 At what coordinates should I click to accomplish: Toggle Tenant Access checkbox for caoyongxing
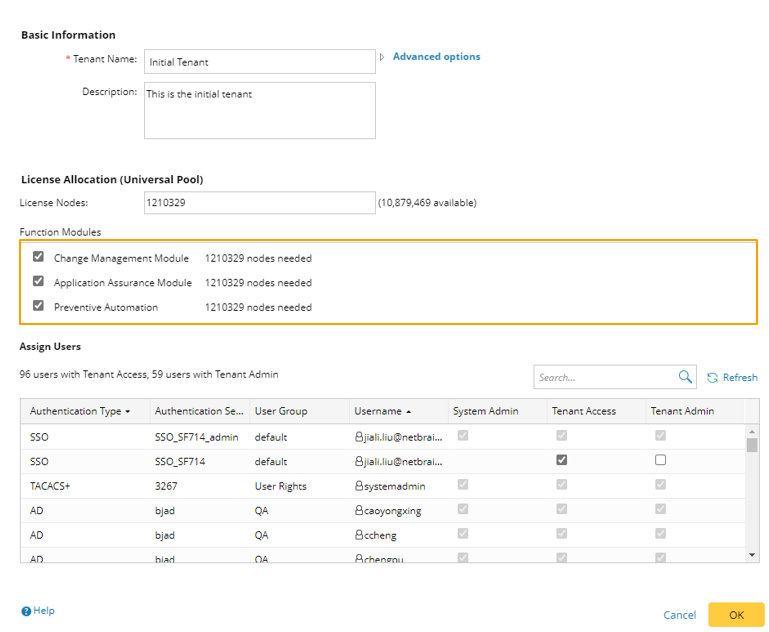[x=562, y=509]
